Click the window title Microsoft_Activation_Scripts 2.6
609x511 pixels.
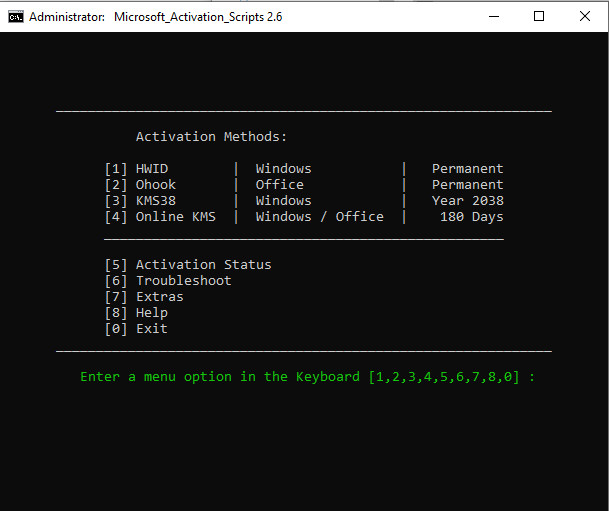198,17
